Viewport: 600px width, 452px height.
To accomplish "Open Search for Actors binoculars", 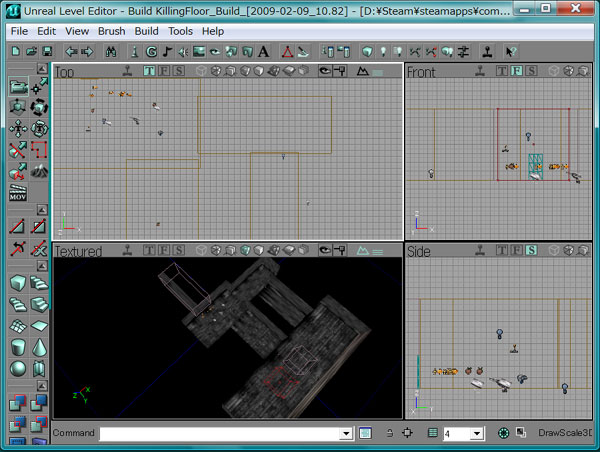I will click(x=111, y=51).
